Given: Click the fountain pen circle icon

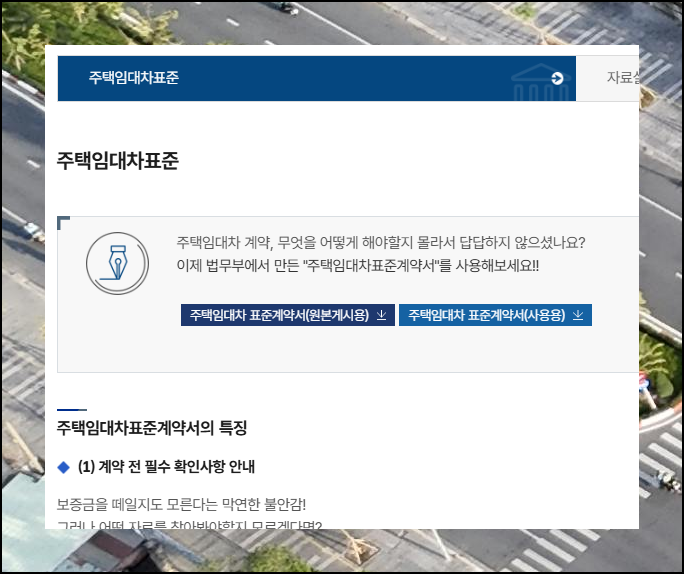Looking at the screenshot, I should [x=117, y=263].
